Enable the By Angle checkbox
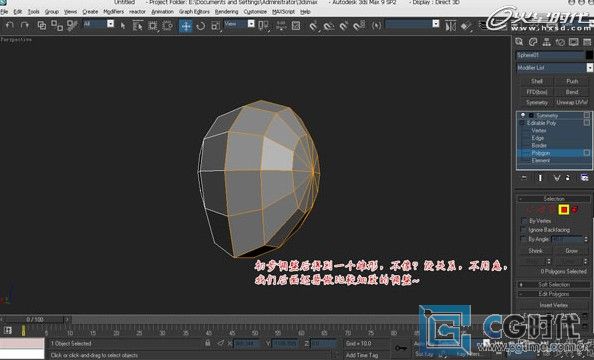Image resolution: width=594 pixels, height=360 pixels. pyautogui.click(x=524, y=239)
